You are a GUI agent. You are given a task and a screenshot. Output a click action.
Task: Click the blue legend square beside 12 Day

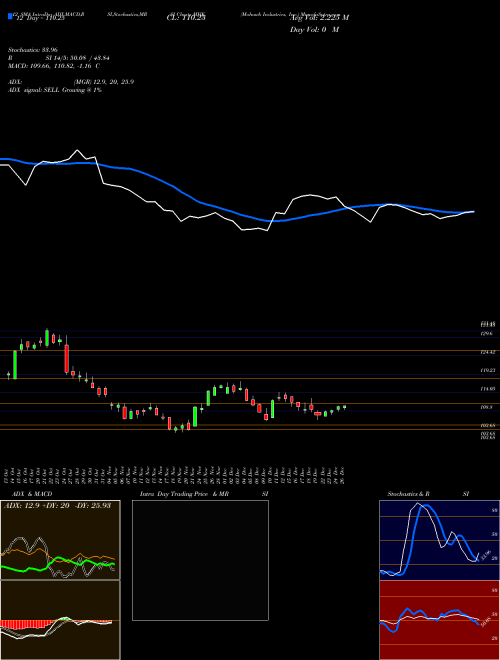click(x=11, y=16)
